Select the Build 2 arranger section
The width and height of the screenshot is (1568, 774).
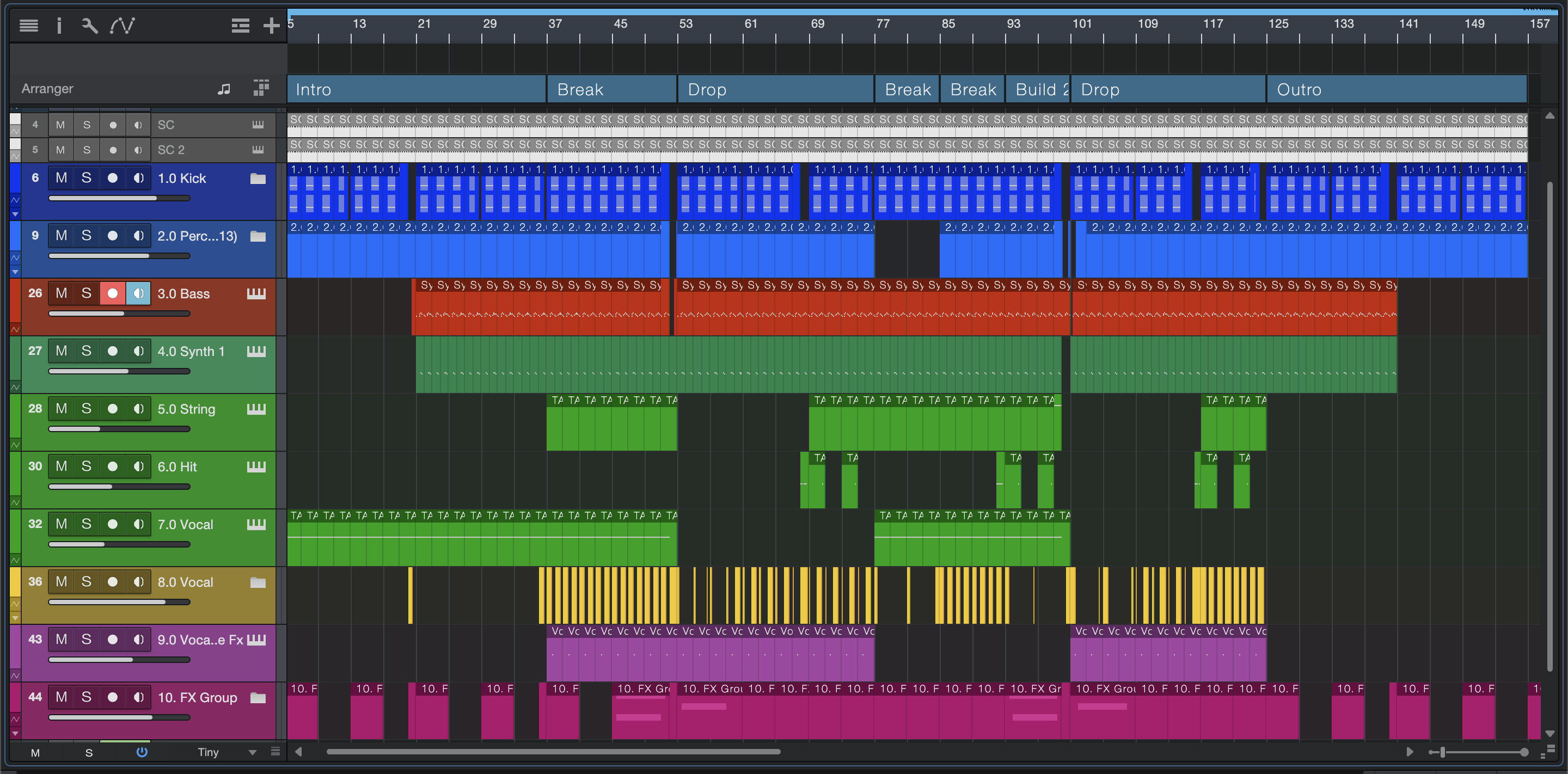[x=1038, y=89]
